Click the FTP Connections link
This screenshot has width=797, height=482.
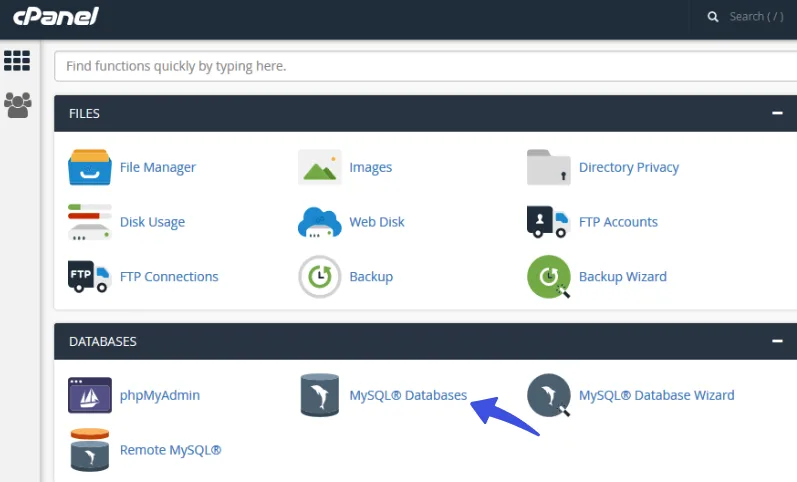169,277
